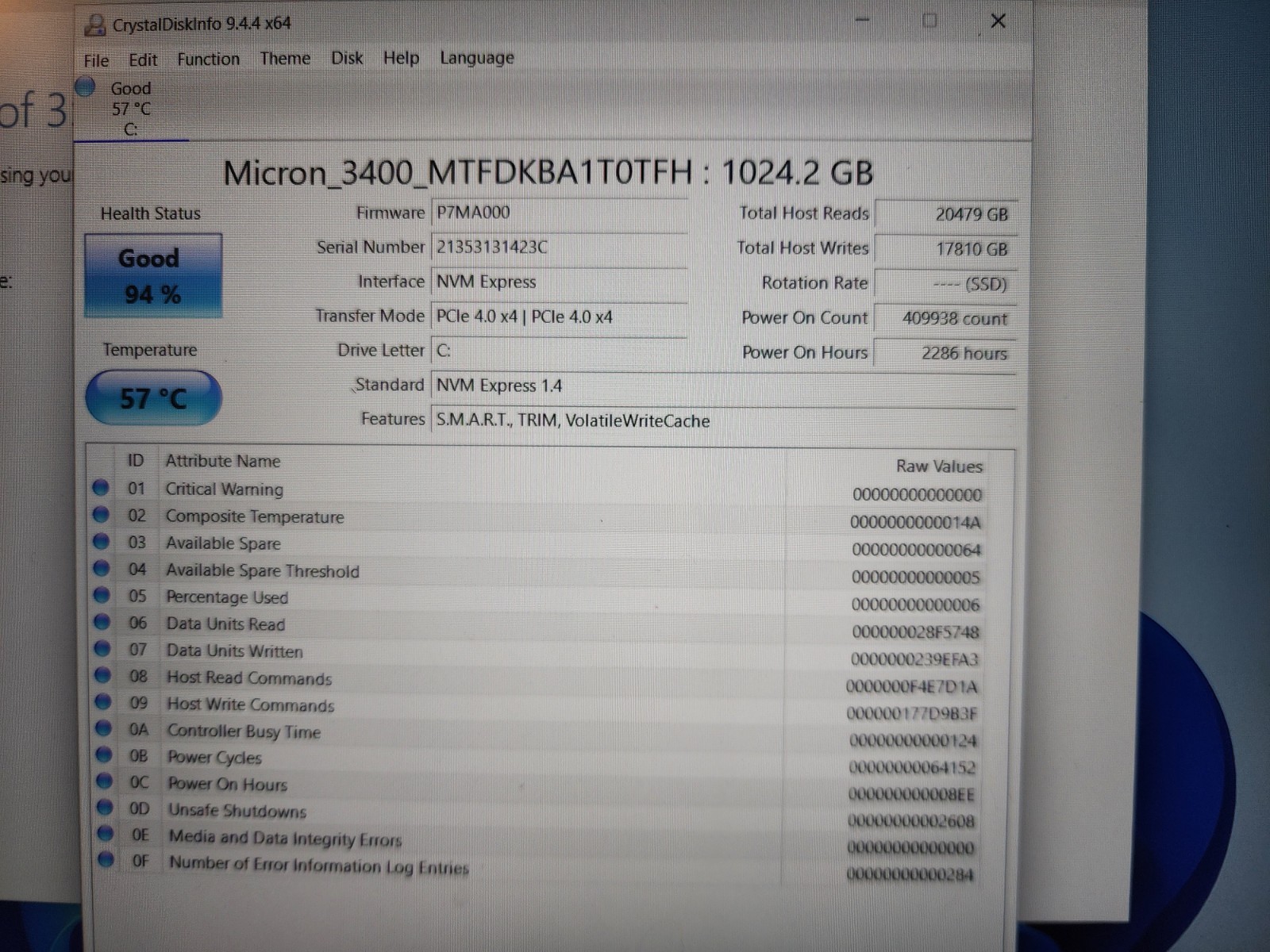Close the CrystalDiskInfo window
This screenshot has width=1270, height=952.
999,21
